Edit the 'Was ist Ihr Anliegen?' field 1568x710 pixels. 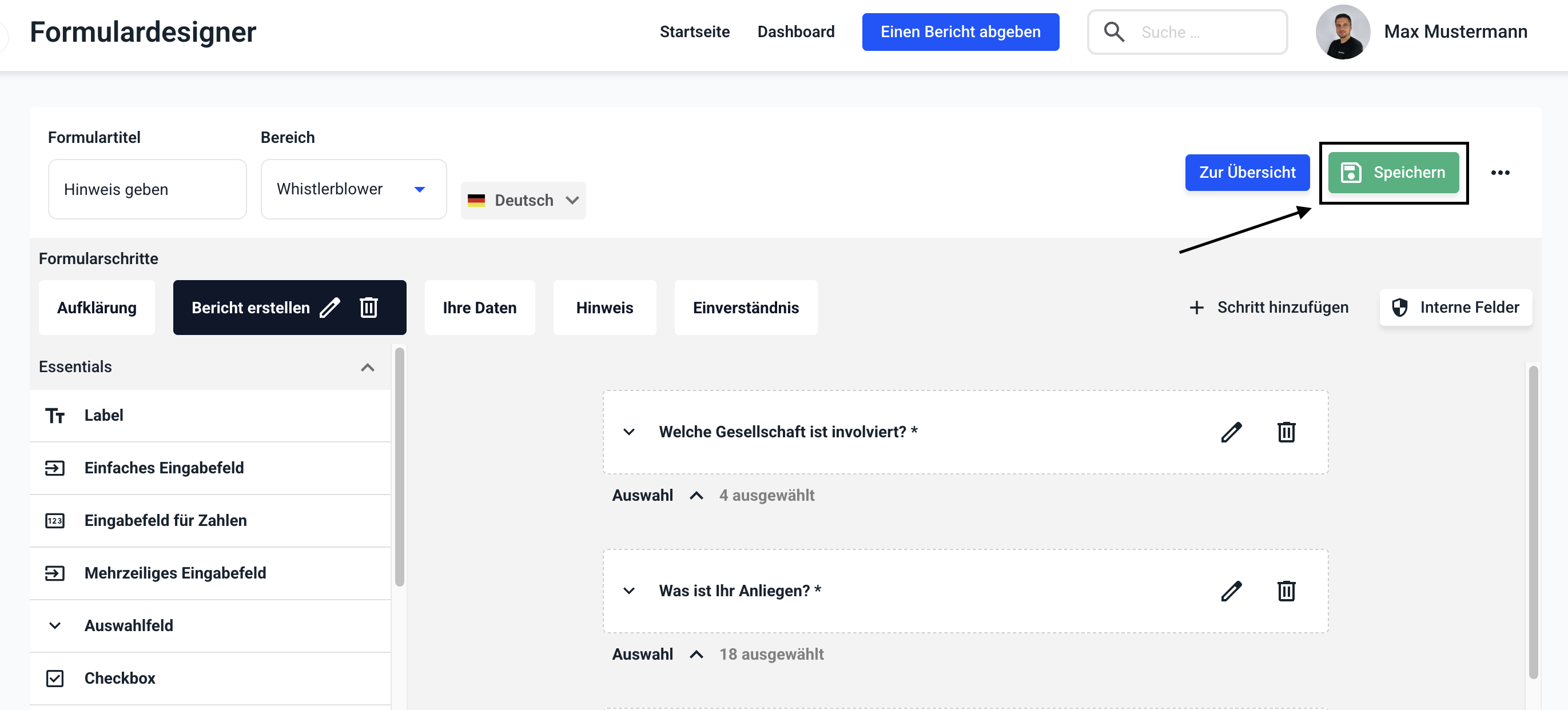(1231, 591)
